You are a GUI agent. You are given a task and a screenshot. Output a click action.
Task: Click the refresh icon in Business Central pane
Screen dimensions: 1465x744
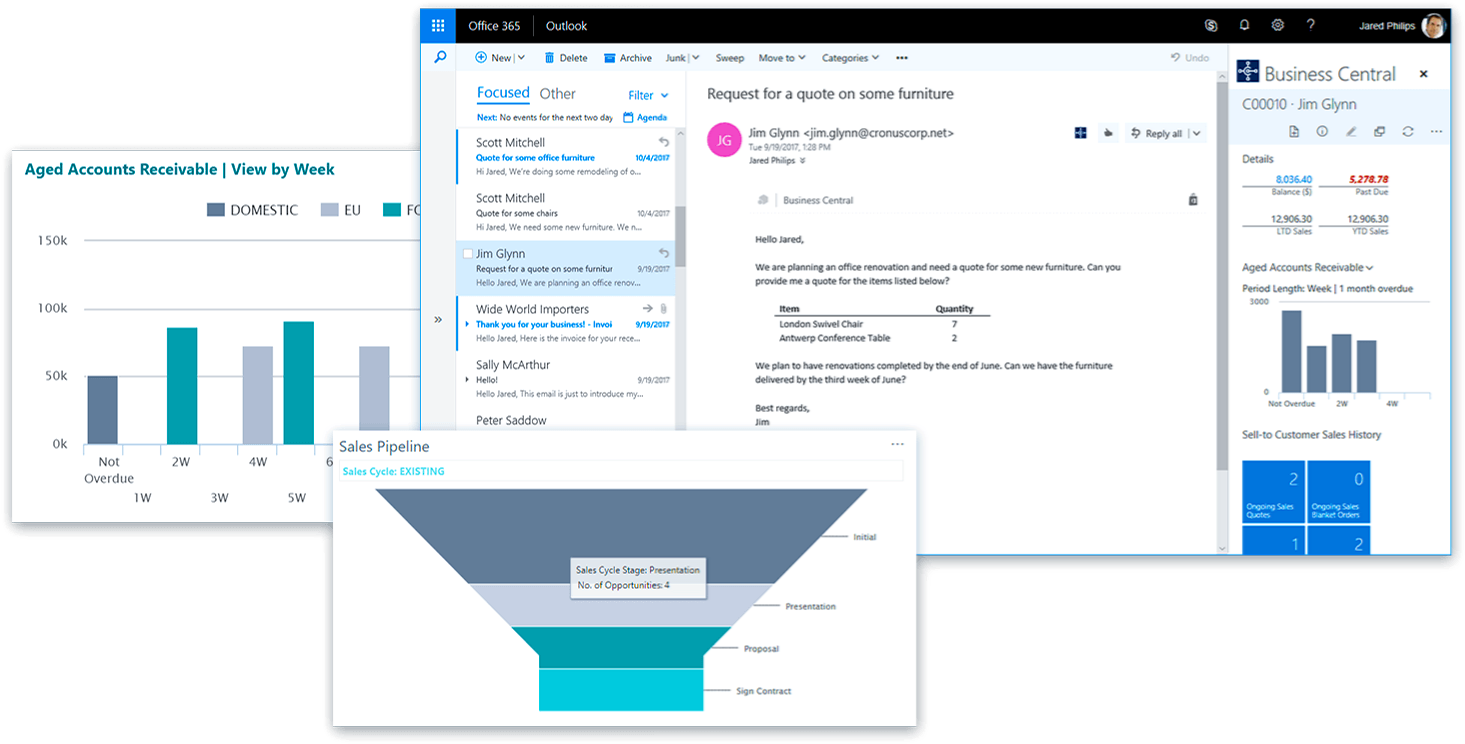[1408, 131]
